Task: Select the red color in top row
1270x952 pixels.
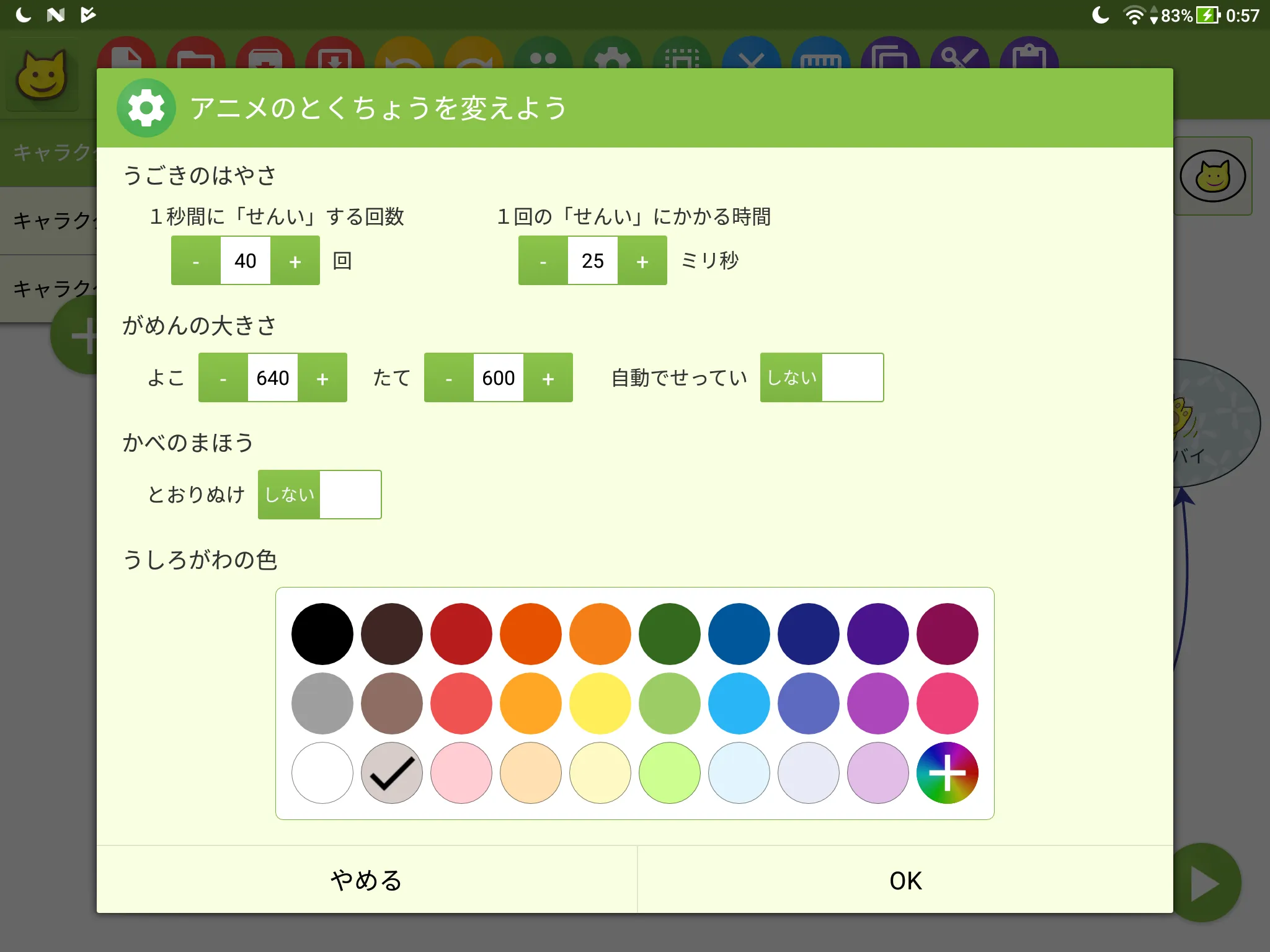Action: [461, 631]
